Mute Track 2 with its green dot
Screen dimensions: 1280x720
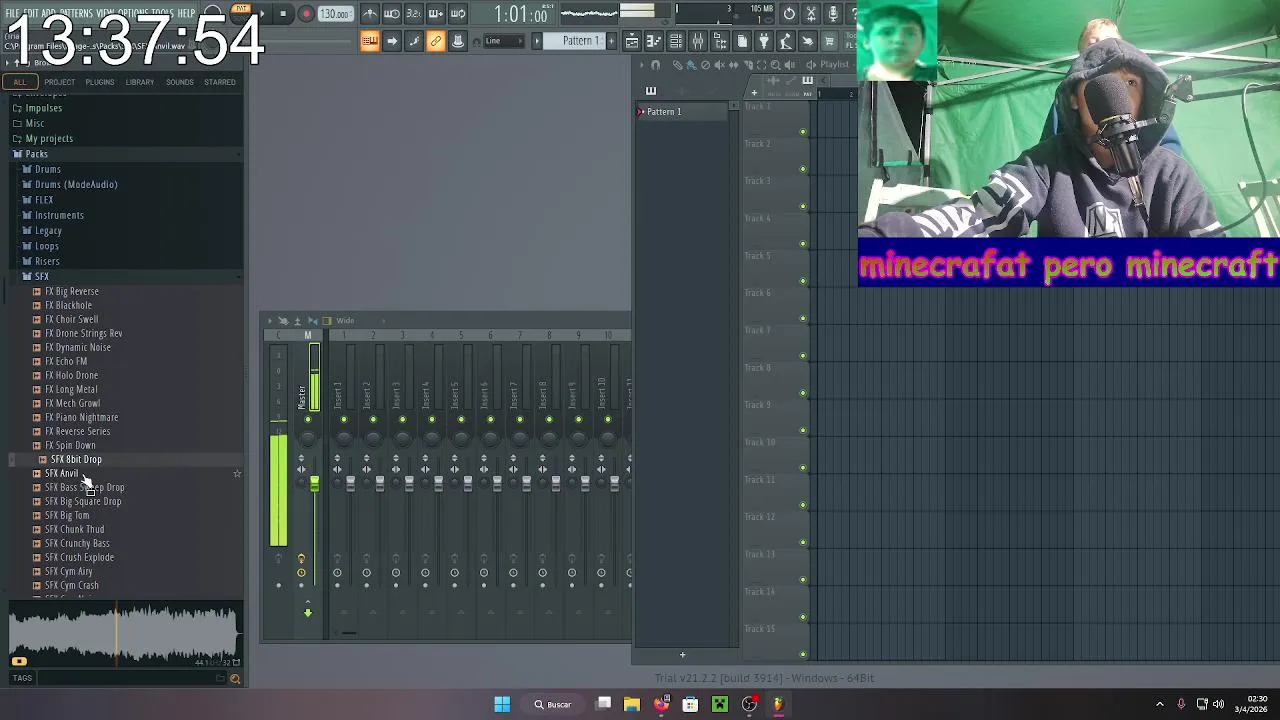point(802,169)
